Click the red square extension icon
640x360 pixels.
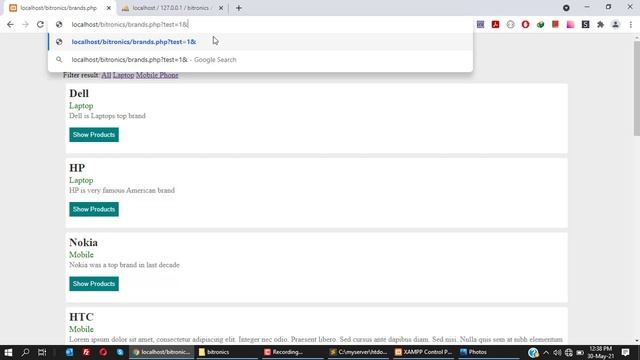point(555,24)
